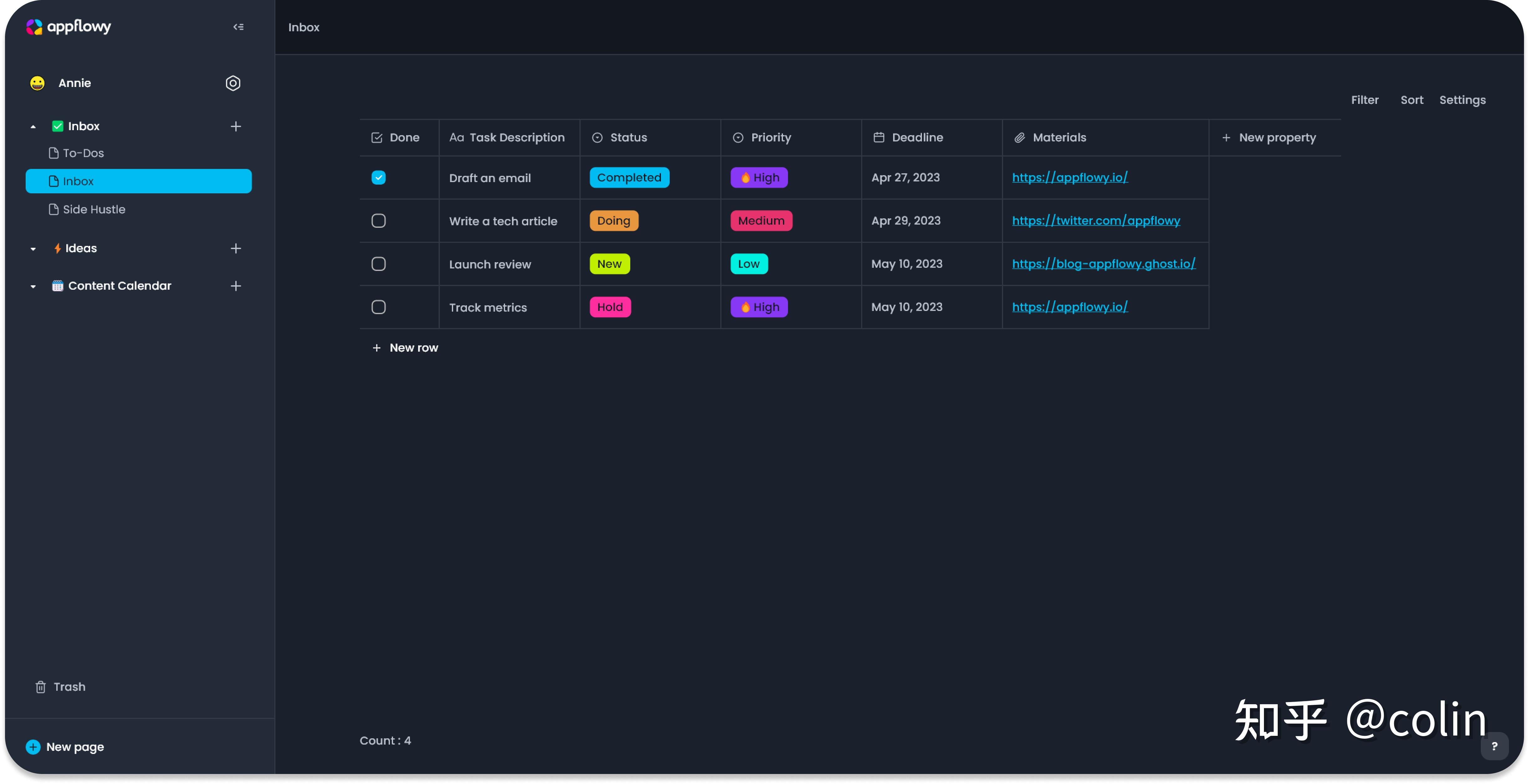Click the Completed status tag

point(629,177)
